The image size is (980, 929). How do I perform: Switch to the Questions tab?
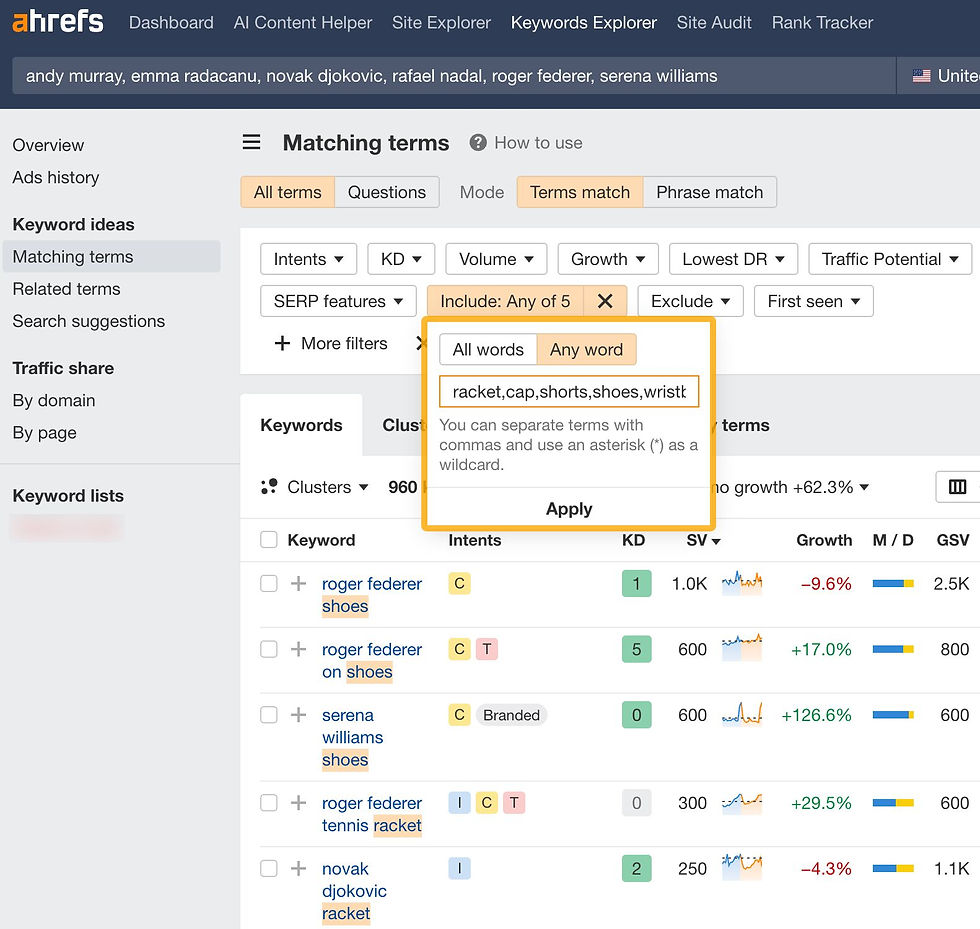pos(387,192)
